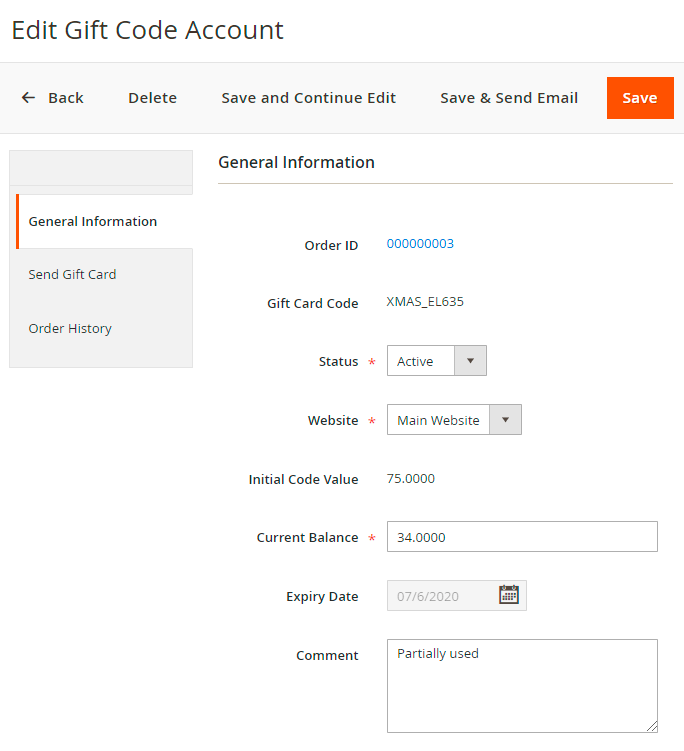The width and height of the screenshot is (684, 751).
Task: Click the Gift Card Code value XMAS_EL635
Action: (x=425, y=301)
